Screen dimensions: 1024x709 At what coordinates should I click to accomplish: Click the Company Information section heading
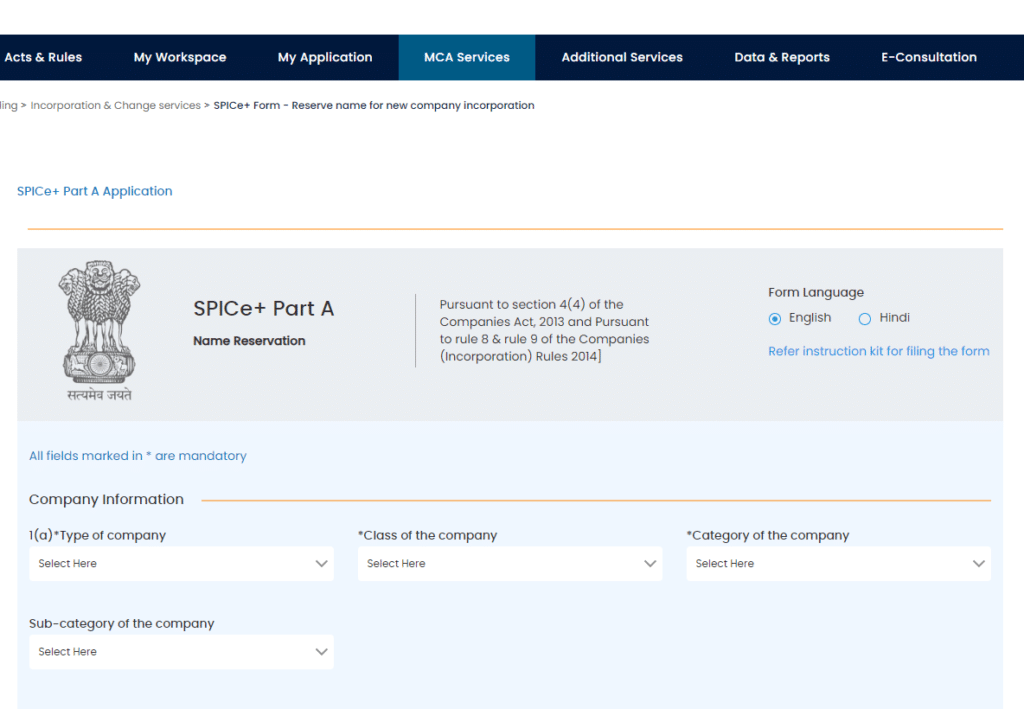106,499
